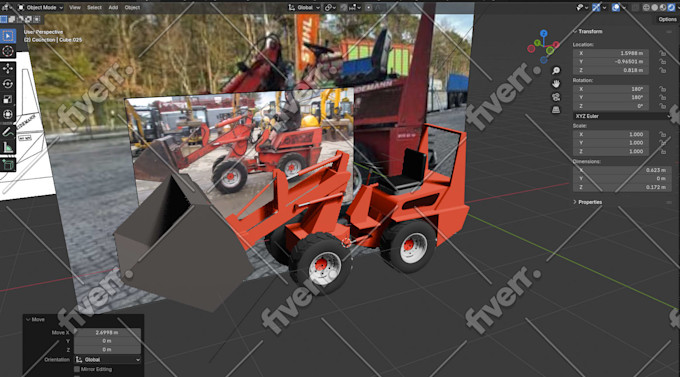This screenshot has width=680, height=377.
Task: Toggle proportional editing button
Action: (x=368, y=7)
